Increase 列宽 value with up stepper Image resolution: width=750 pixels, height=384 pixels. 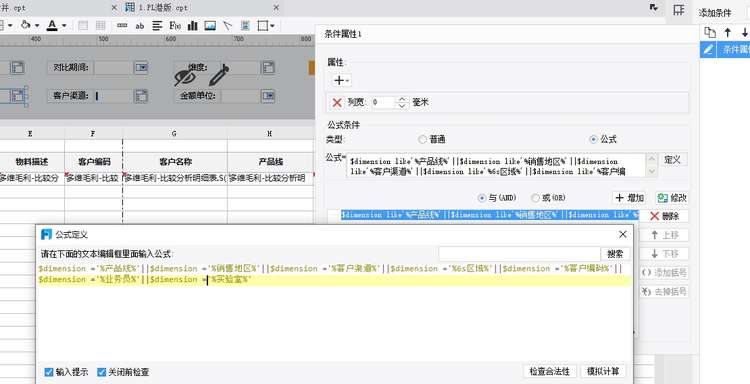(x=402, y=99)
